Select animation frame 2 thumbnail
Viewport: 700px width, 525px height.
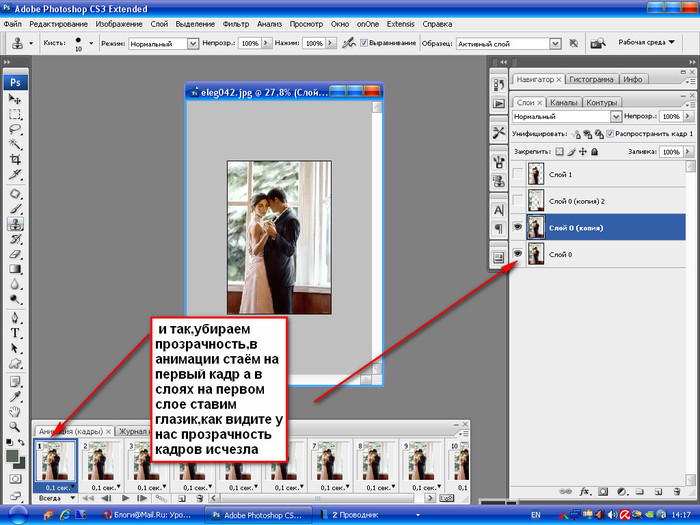point(101,462)
